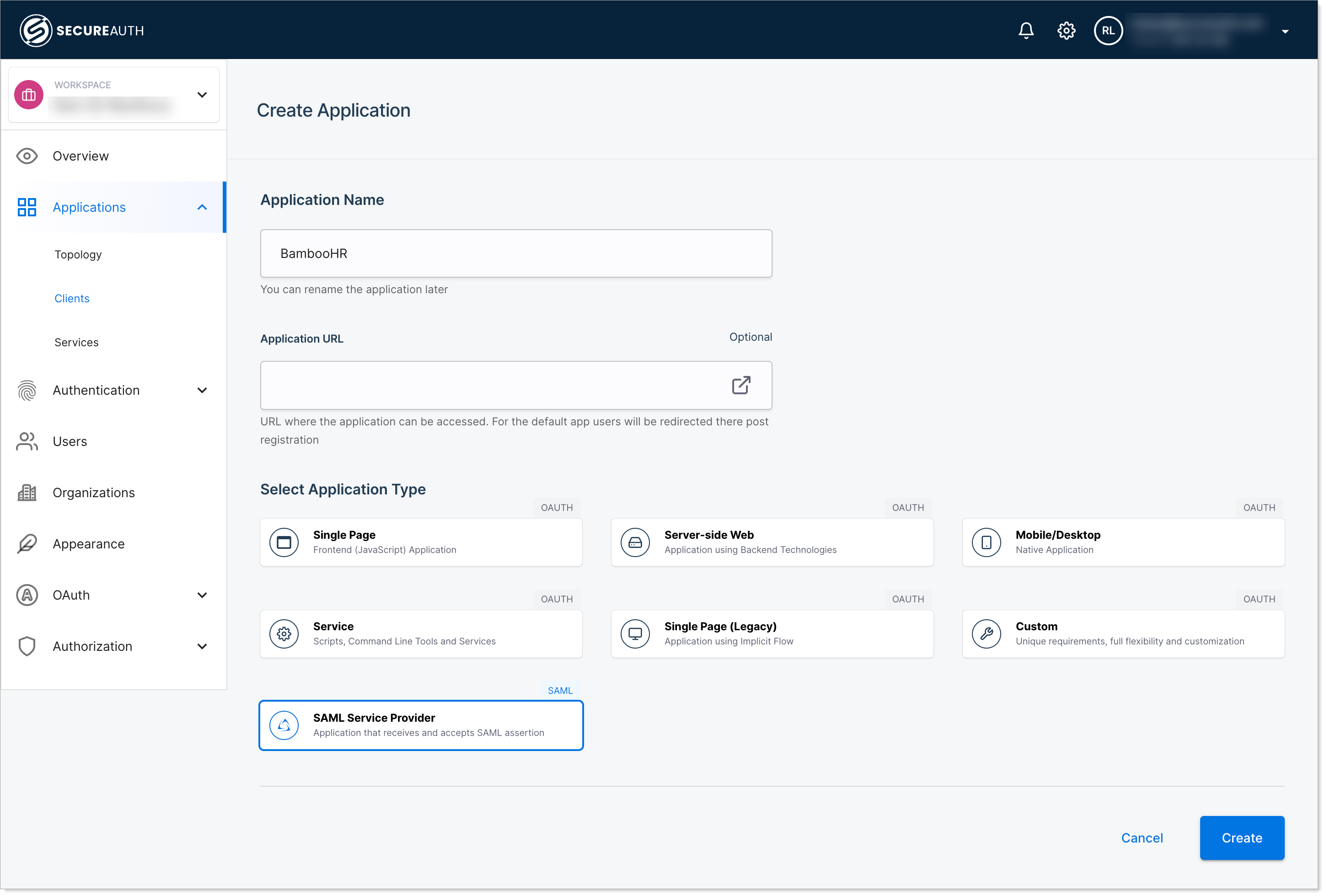Open the notifications bell
Image resolution: width=1325 pixels, height=896 pixels.
click(1026, 30)
